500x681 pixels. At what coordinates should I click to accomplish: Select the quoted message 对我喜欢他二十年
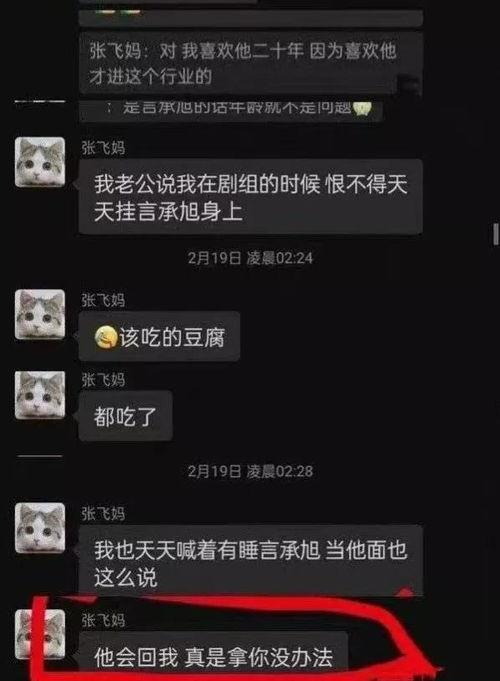click(x=251, y=63)
